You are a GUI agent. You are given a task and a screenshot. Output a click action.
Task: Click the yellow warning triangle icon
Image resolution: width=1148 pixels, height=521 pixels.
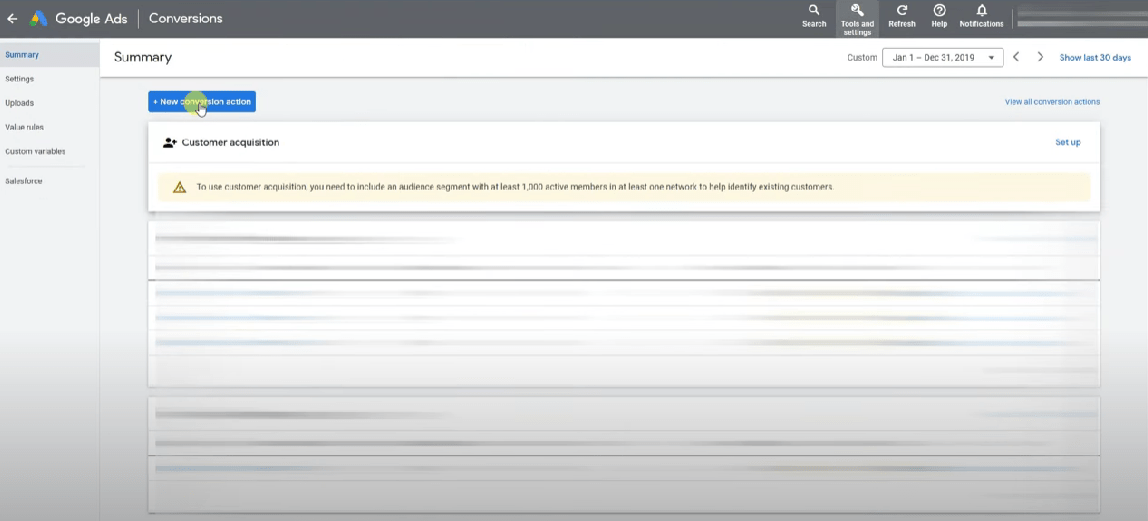pos(179,187)
